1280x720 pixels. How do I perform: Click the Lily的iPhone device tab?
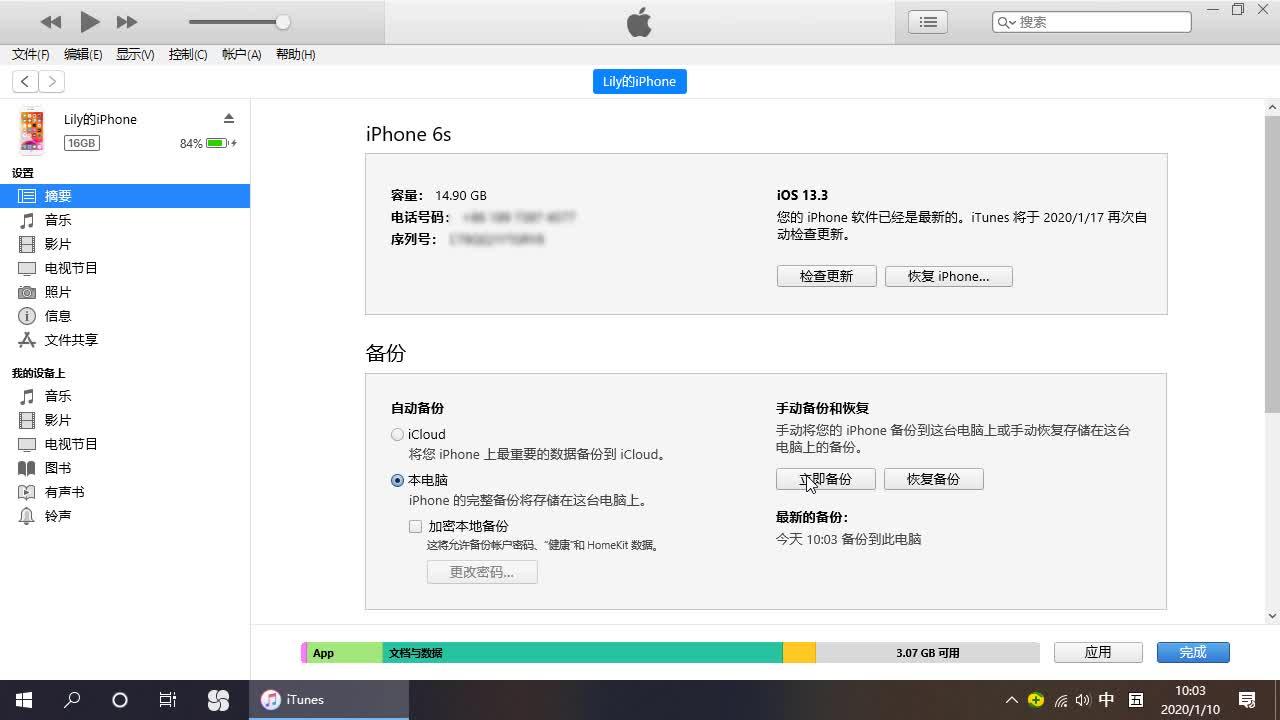click(640, 82)
